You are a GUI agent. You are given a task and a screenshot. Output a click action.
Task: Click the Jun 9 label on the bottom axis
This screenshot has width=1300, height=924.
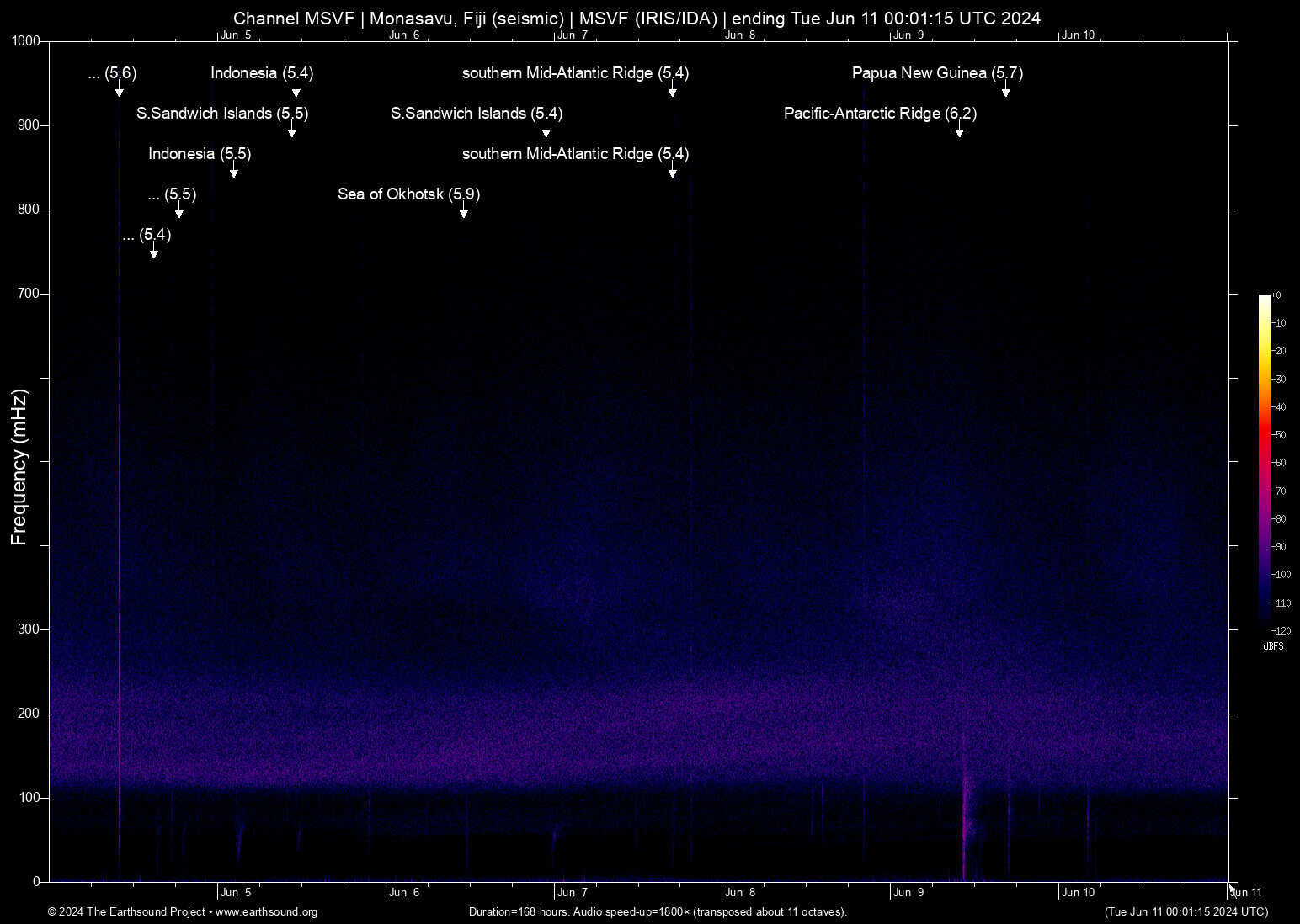pyautogui.click(x=909, y=893)
